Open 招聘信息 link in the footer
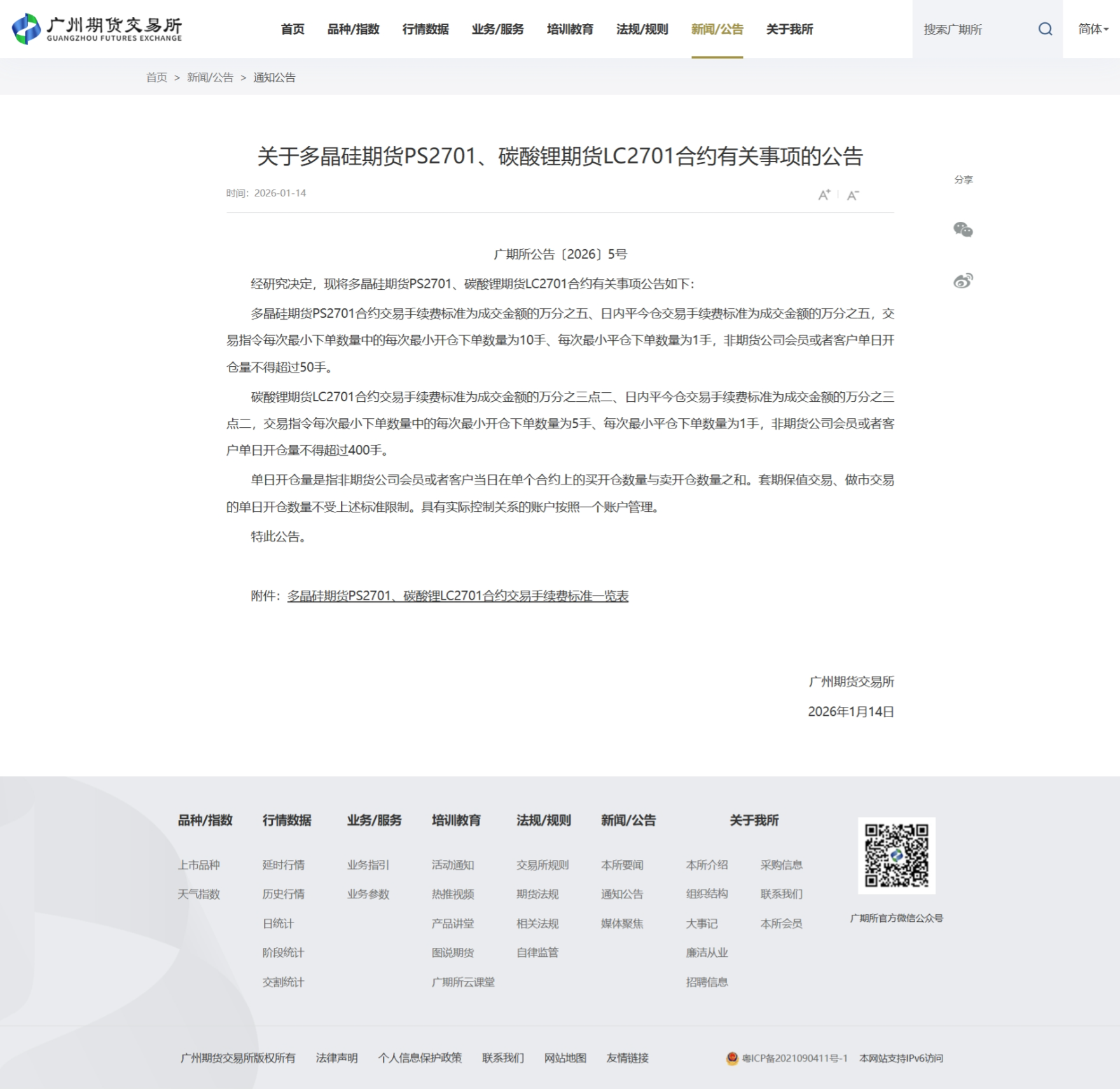The width and height of the screenshot is (1120, 1089). (x=707, y=982)
